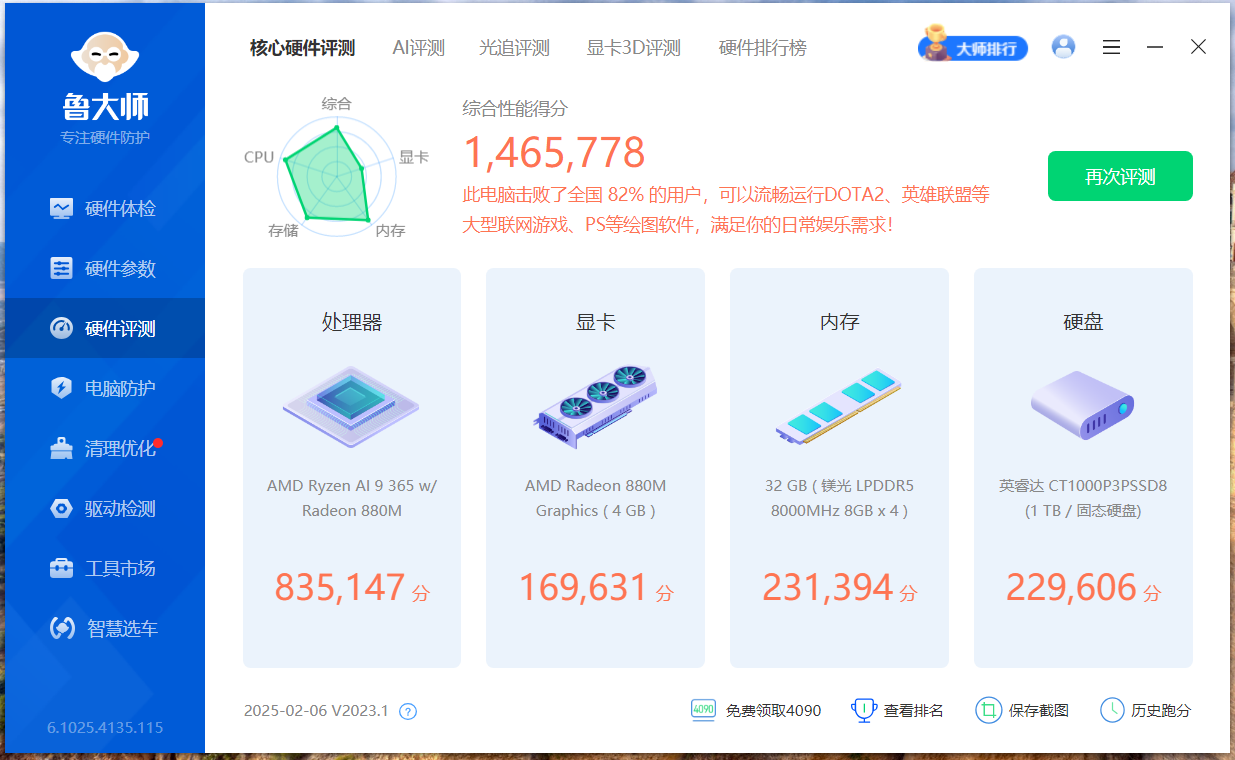Click memory score 231,394
This screenshot has height=760, width=1235.
tap(827, 587)
